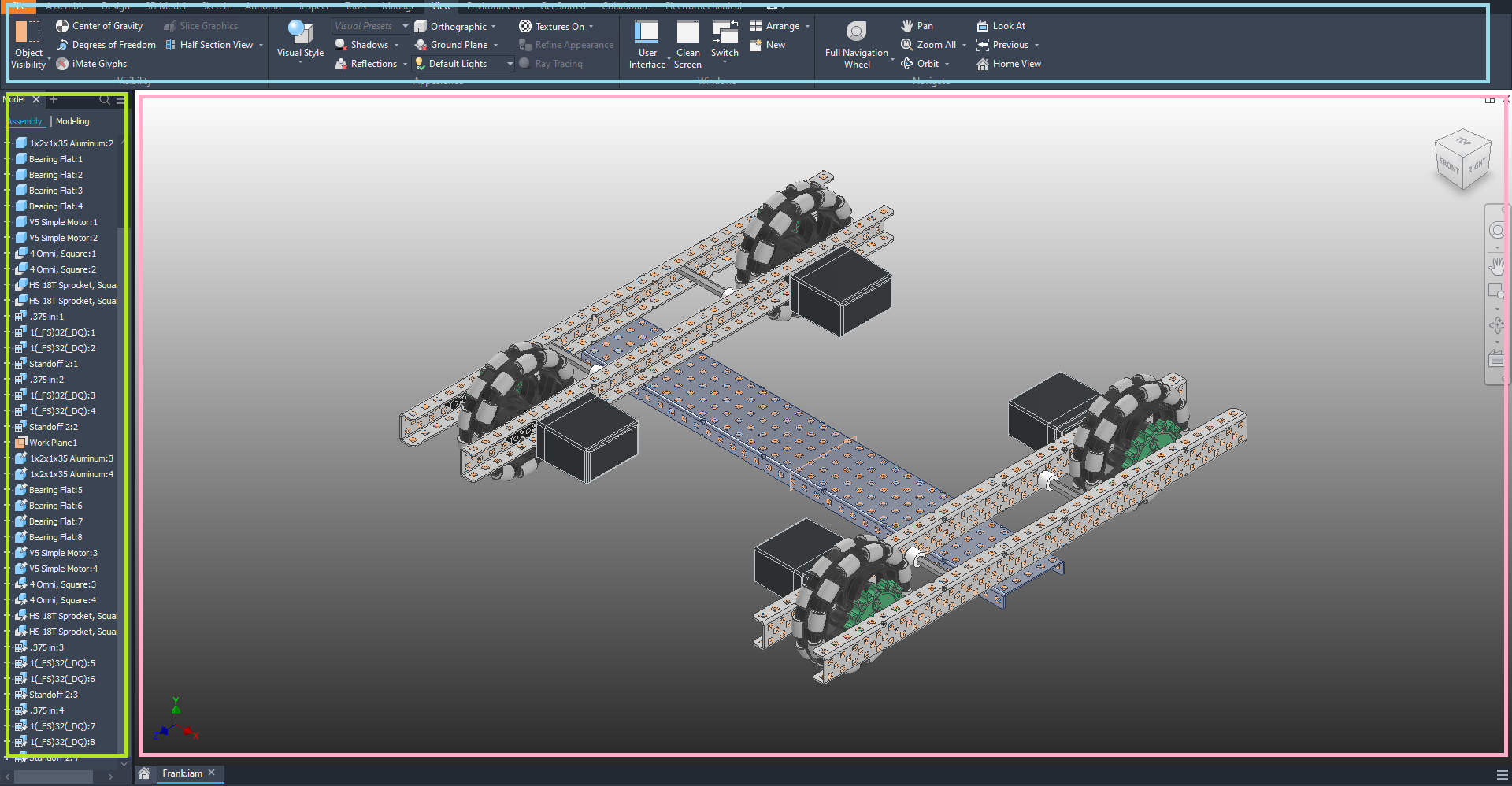Toggle iMate Glyphs visibility
The width and height of the screenshot is (1512, 786).
pos(91,64)
